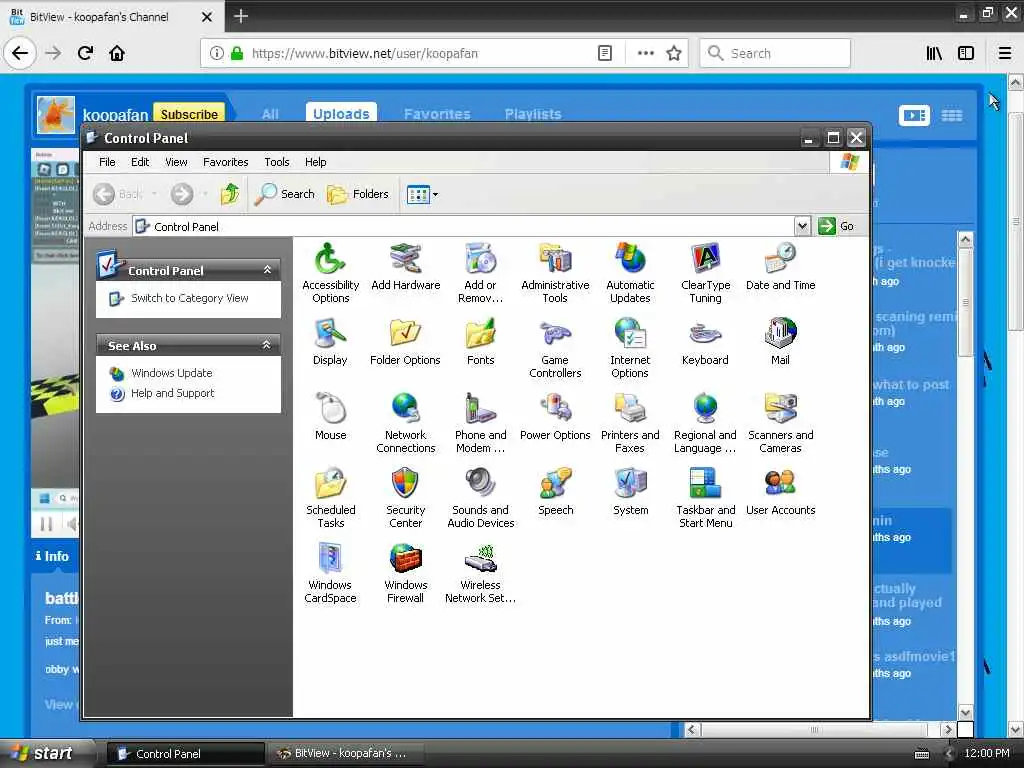Open Scanners and Cameras
The height and width of the screenshot is (768, 1024).
(780, 423)
